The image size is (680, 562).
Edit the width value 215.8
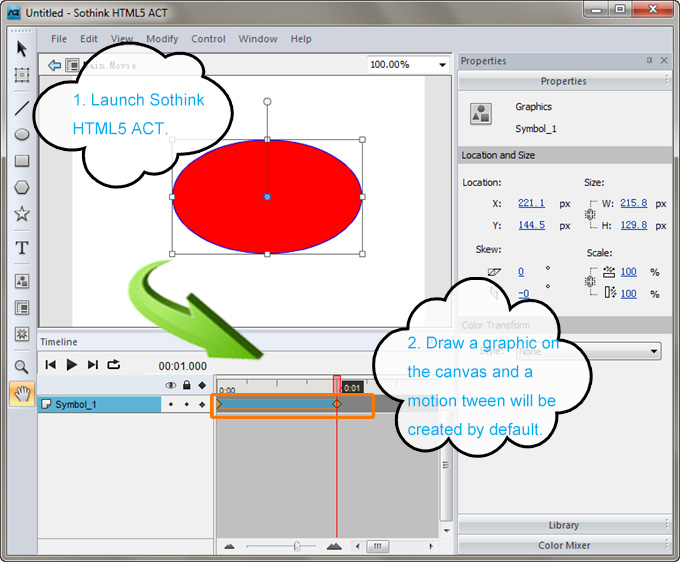point(634,203)
